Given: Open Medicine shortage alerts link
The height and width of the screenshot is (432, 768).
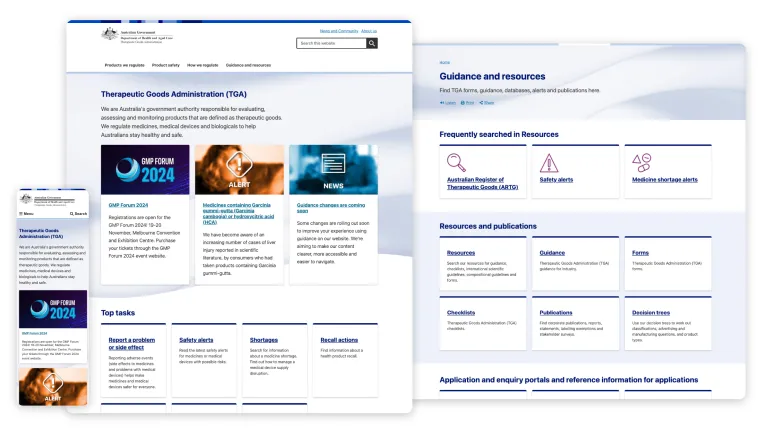Looking at the screenshot, I should coord(665,180).
